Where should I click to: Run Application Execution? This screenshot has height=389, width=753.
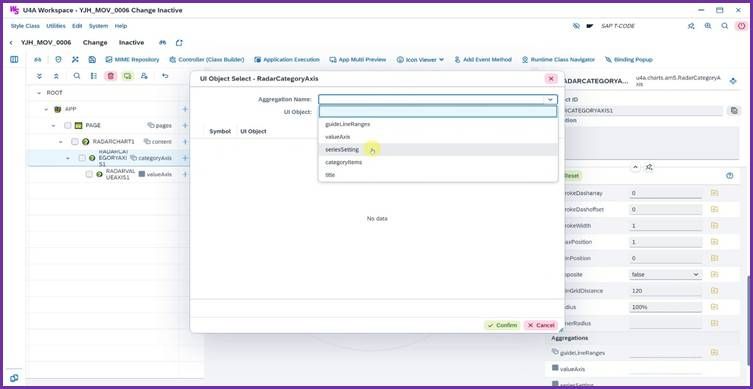pyautogui.click(x=287, y=60)
